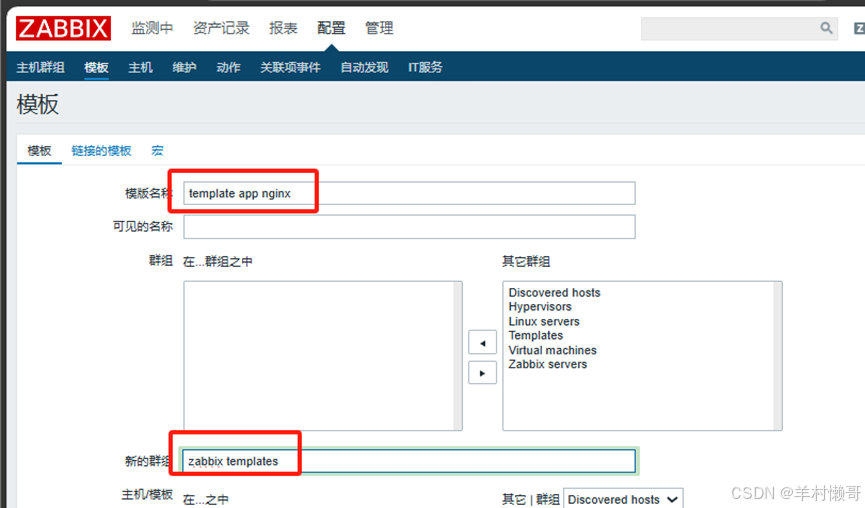The height and width of the screenshot is (508, 865).
Task: Switch to the 宏 tab
Action: click(x=157, y=151)
